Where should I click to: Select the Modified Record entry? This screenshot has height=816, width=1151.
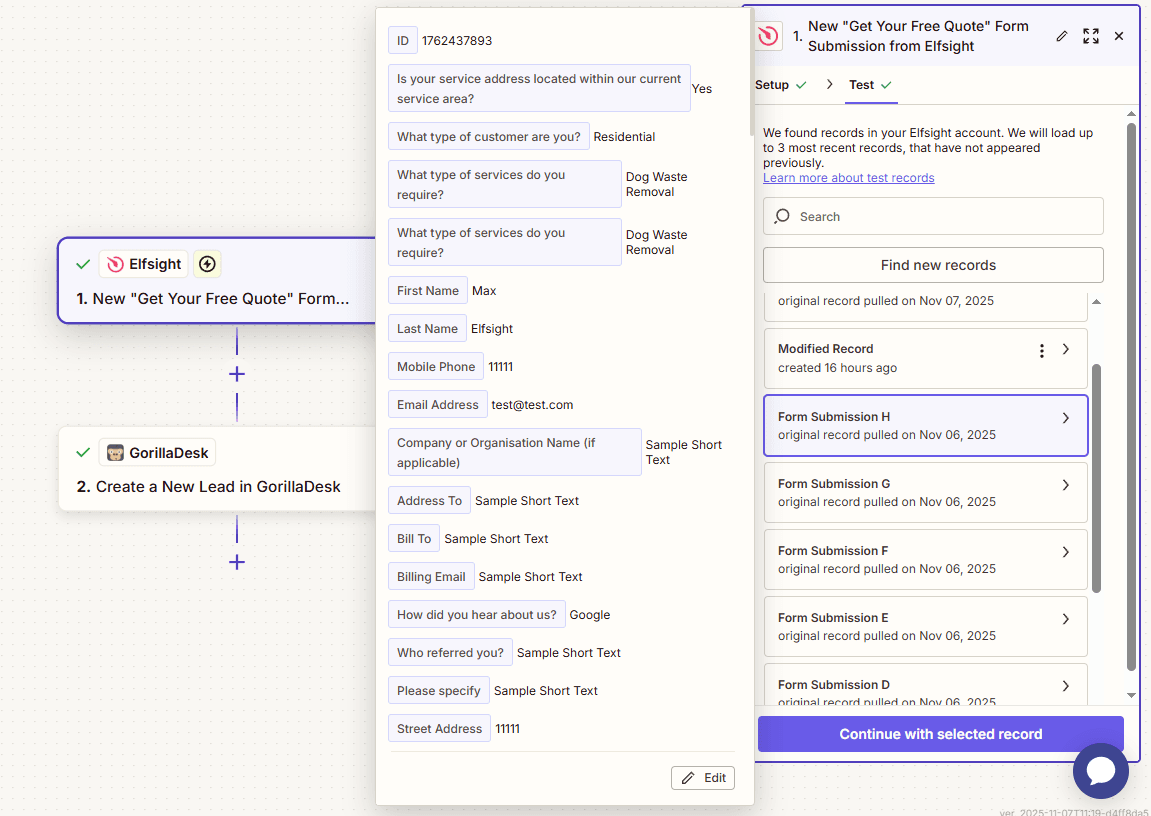tap(926, 358)
